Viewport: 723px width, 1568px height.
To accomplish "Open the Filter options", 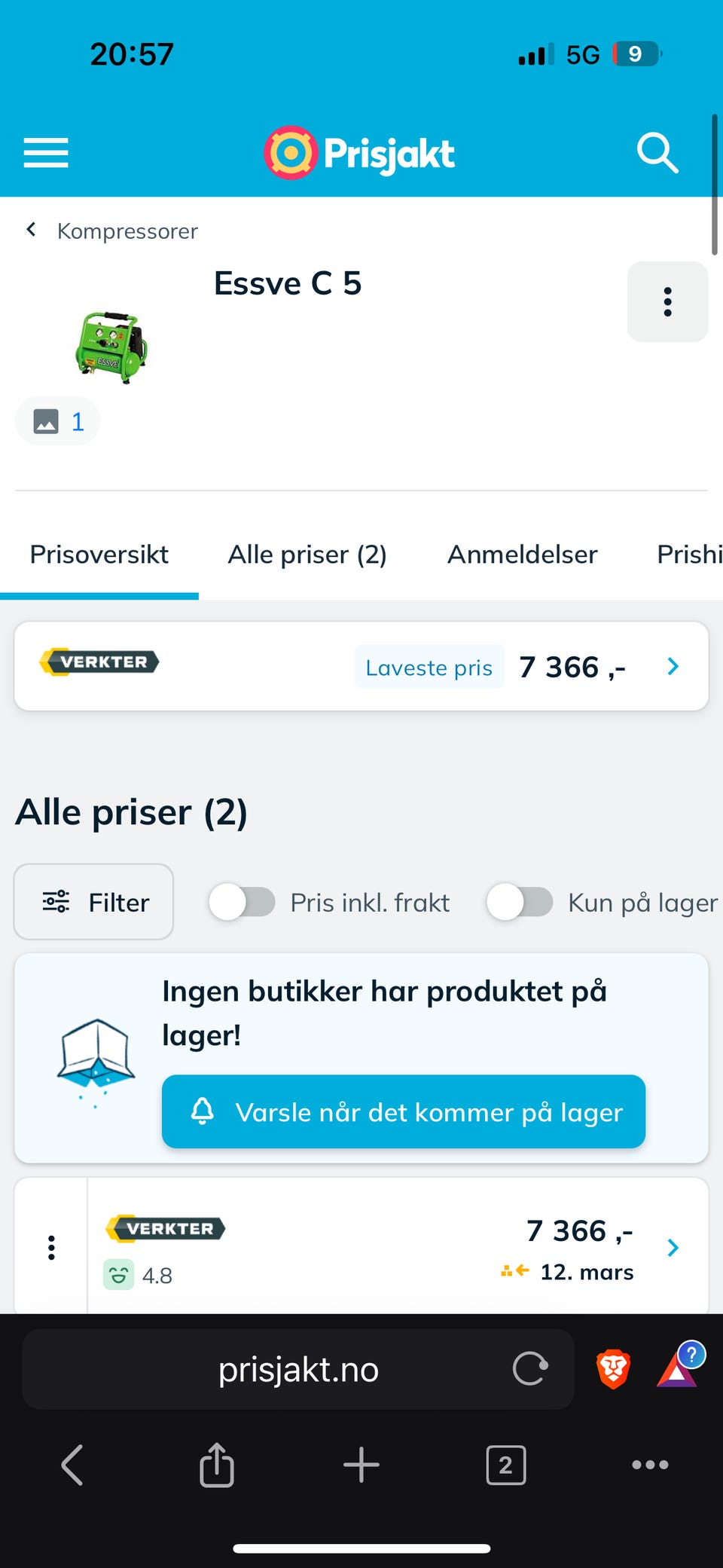I will pos(93,902).
